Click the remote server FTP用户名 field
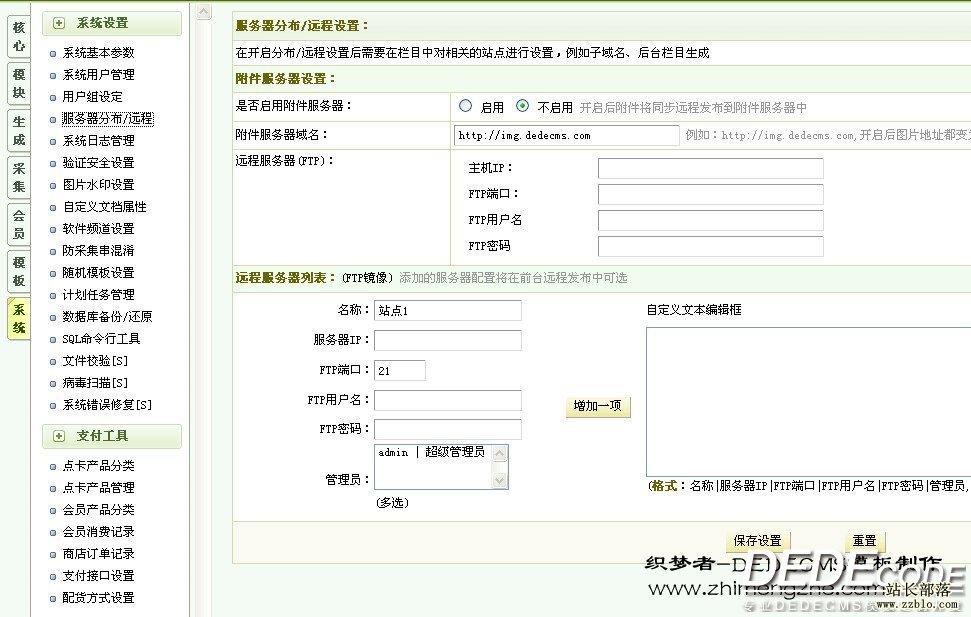The image size is (971, 617). click(710, 221)
